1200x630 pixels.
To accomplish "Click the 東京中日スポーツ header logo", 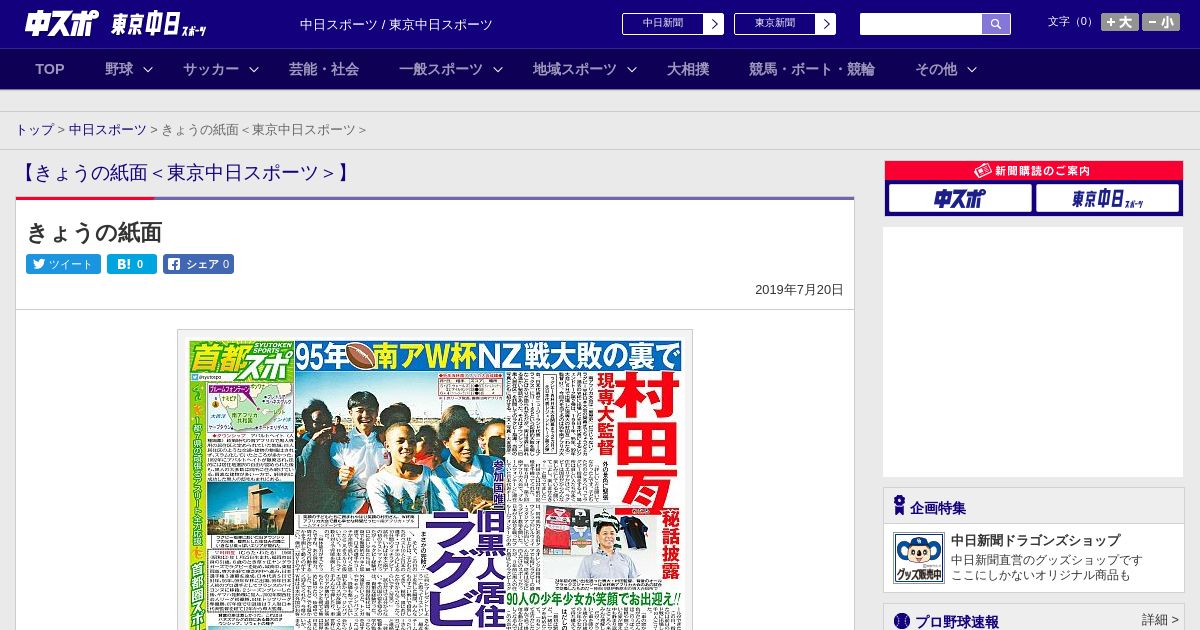I will [159, 24].
